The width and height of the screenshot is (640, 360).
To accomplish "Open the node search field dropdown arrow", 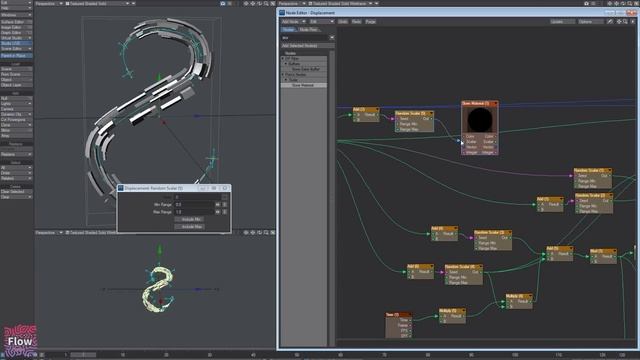I will (x=332, y=38).
